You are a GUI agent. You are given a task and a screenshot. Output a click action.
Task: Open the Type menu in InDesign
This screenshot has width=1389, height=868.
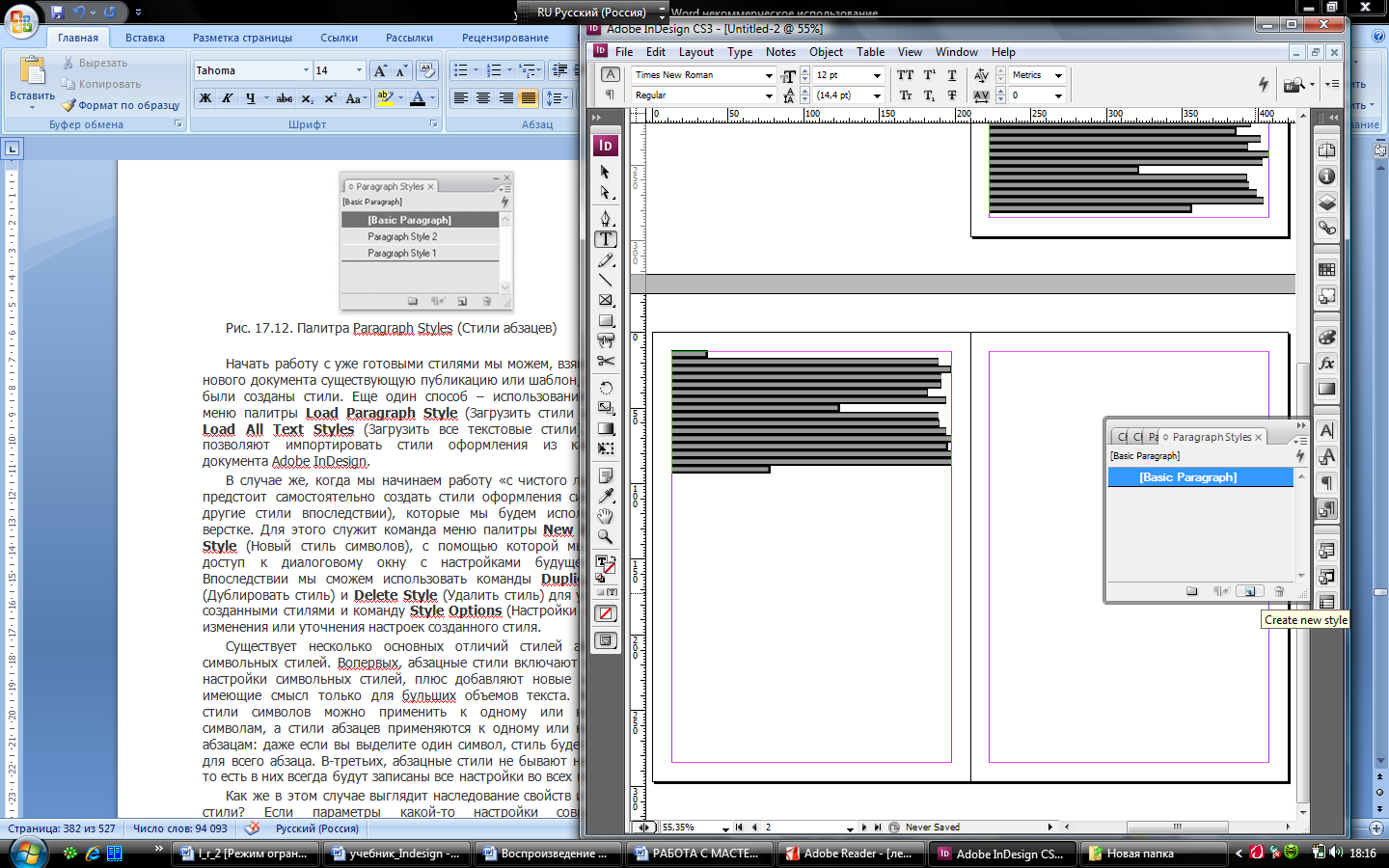[x=740, y=52]
